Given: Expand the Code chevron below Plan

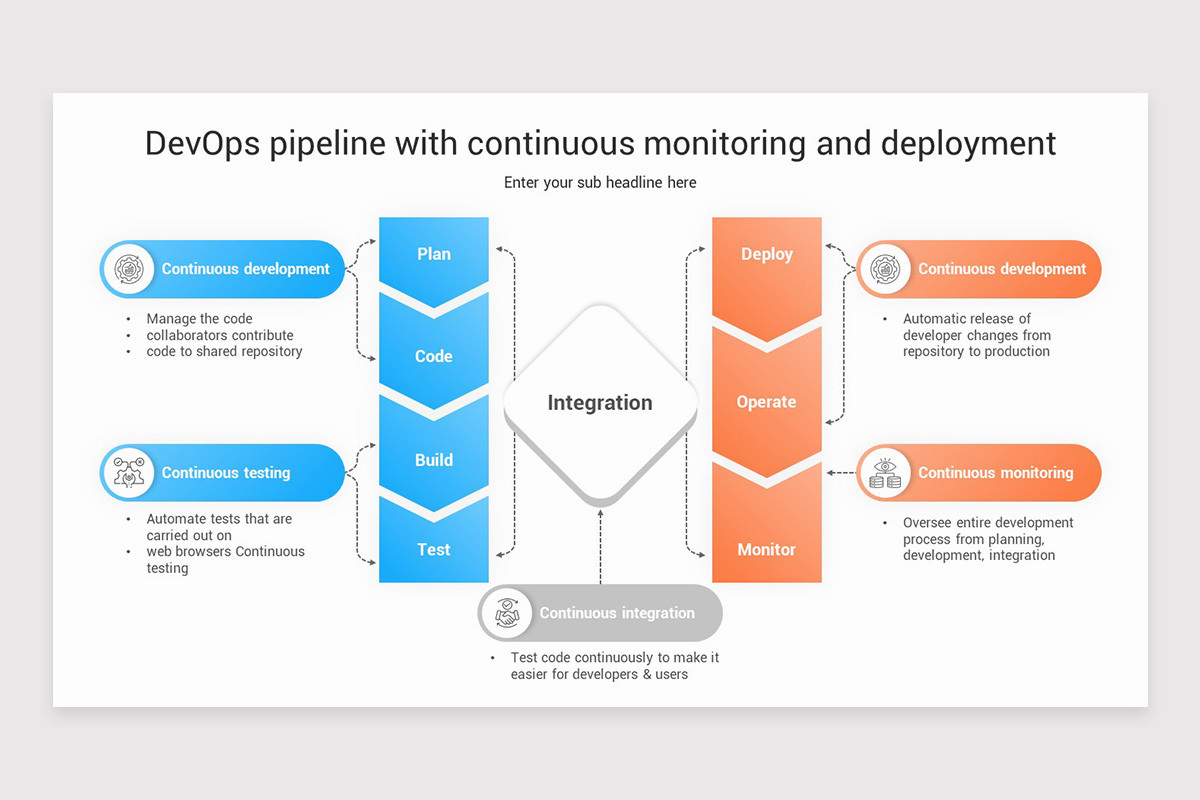Looking at the screenshot, I should (434, 356).
